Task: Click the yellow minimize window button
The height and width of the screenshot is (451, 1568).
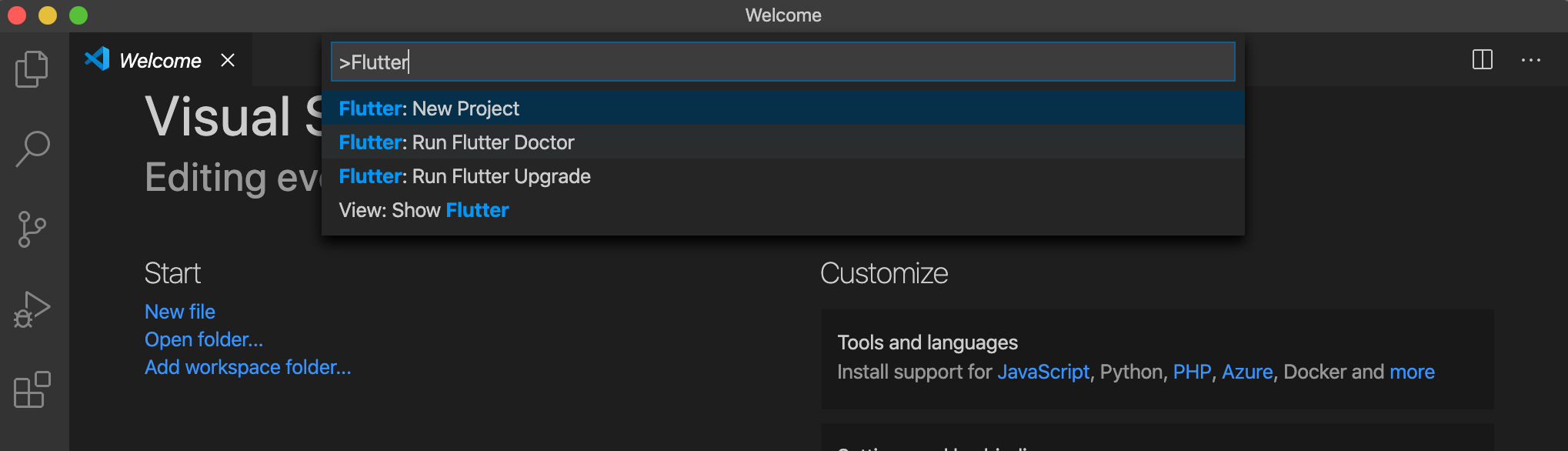Action: point(48,15)
